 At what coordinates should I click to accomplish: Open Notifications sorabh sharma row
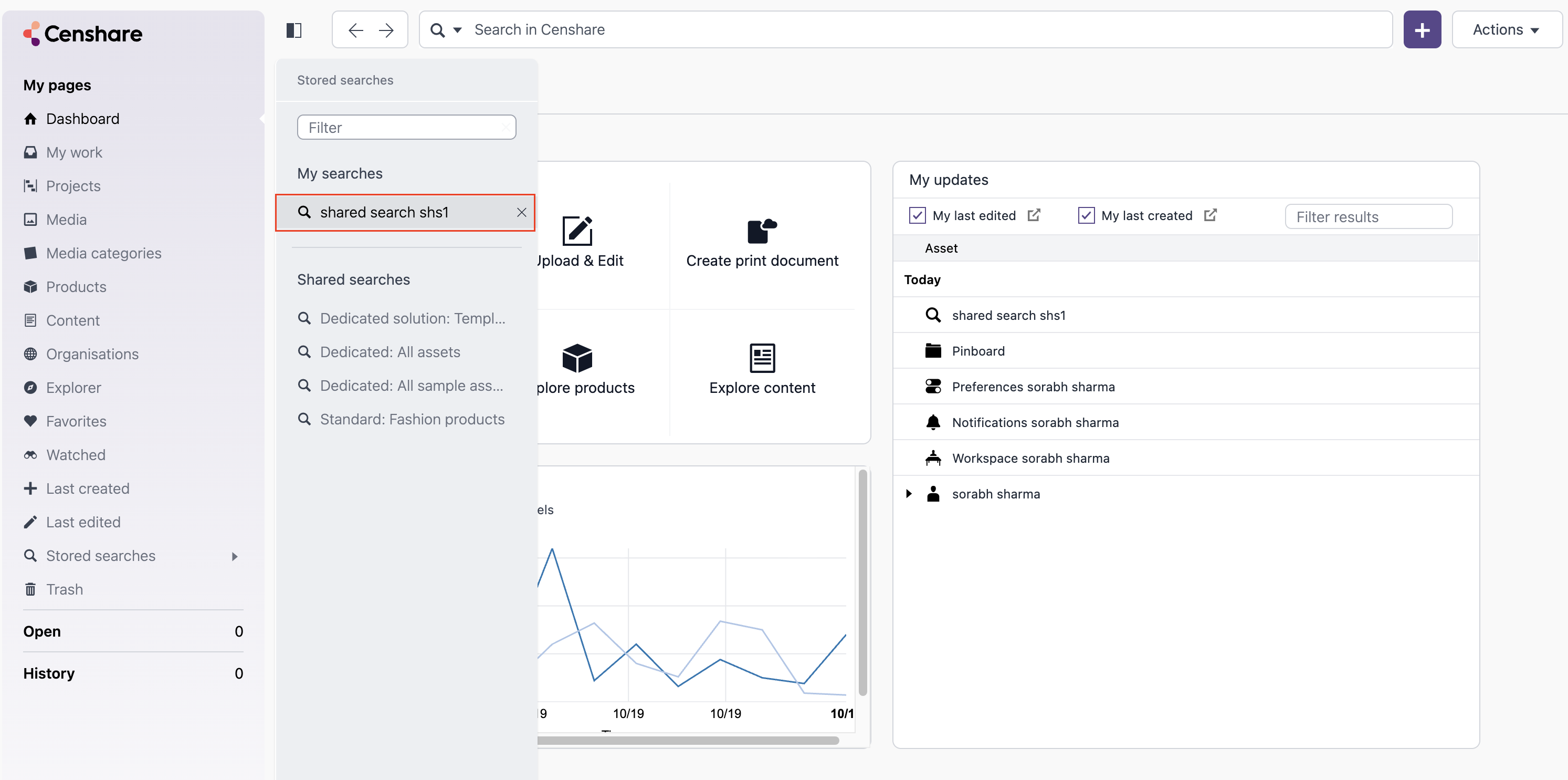1186,422
